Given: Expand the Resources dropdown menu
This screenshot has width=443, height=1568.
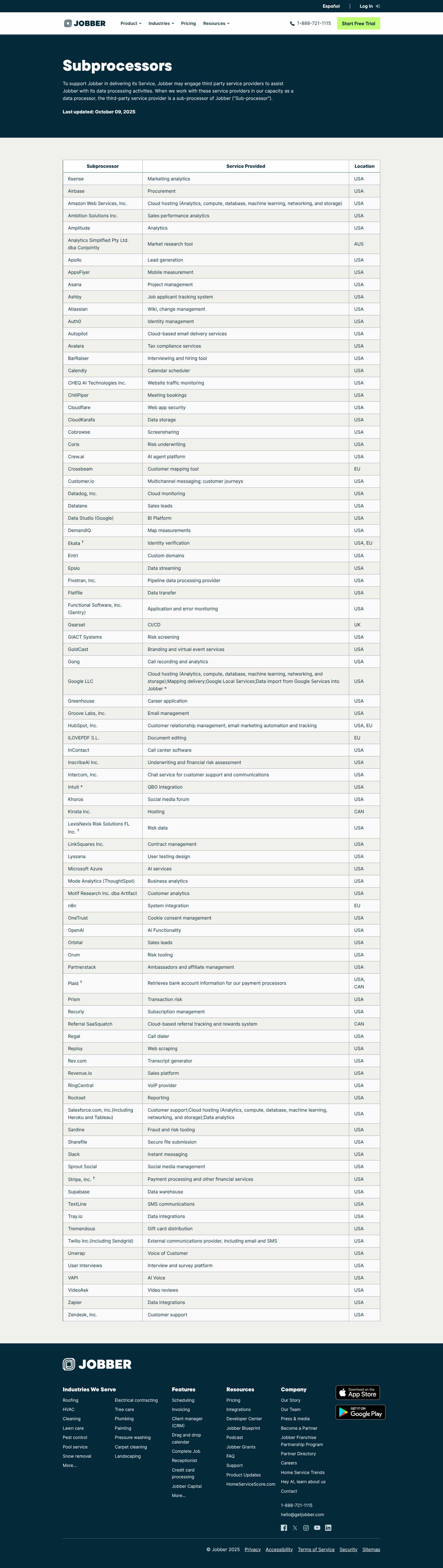Looking at the screenshot, I should (216, 24).
